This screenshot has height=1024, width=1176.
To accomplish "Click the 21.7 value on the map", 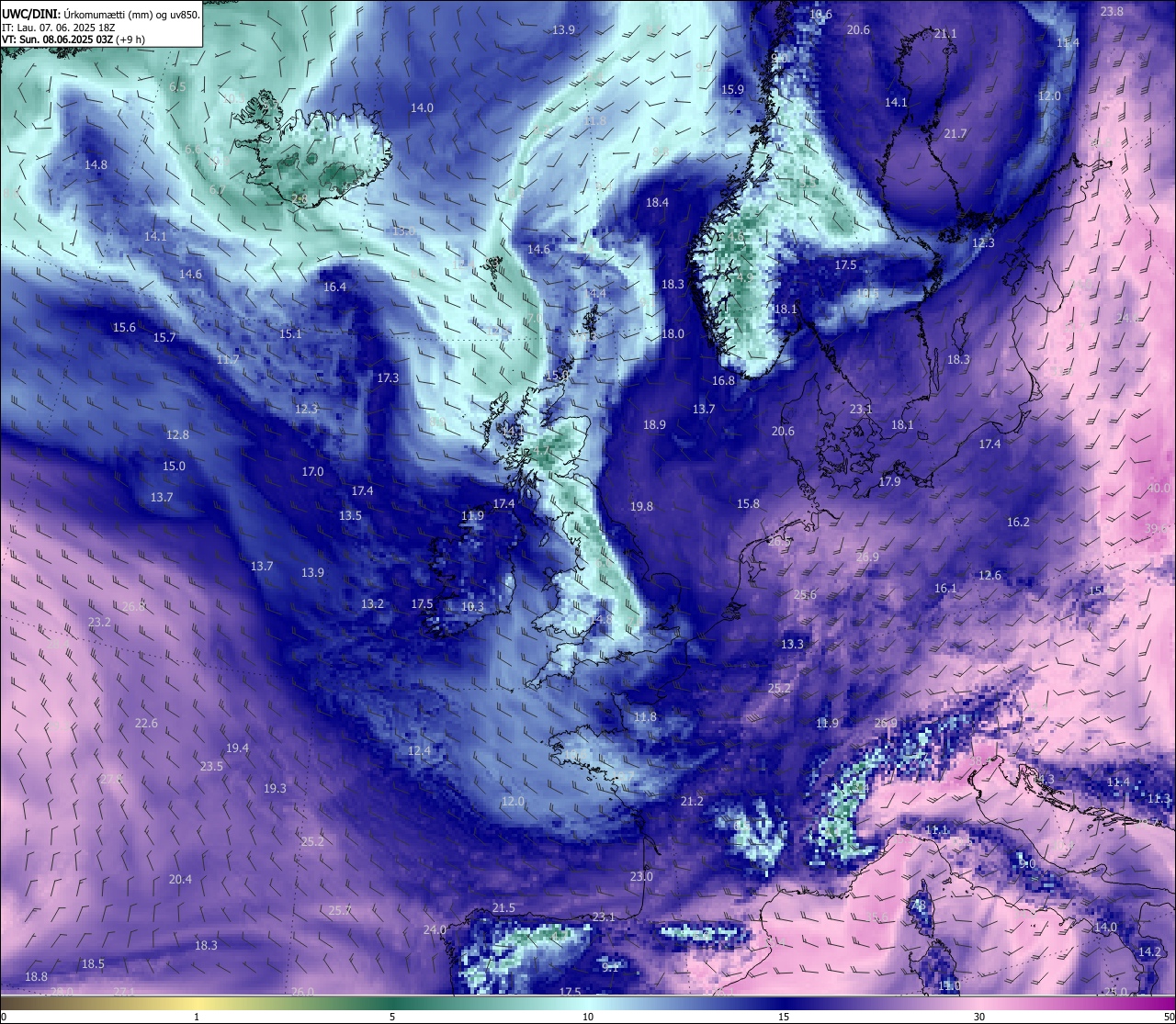I will (955, 134).
